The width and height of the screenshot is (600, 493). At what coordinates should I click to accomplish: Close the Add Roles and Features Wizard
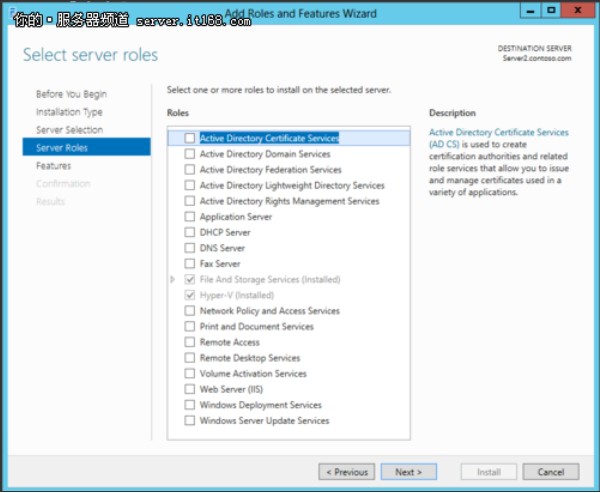point(578,11)
